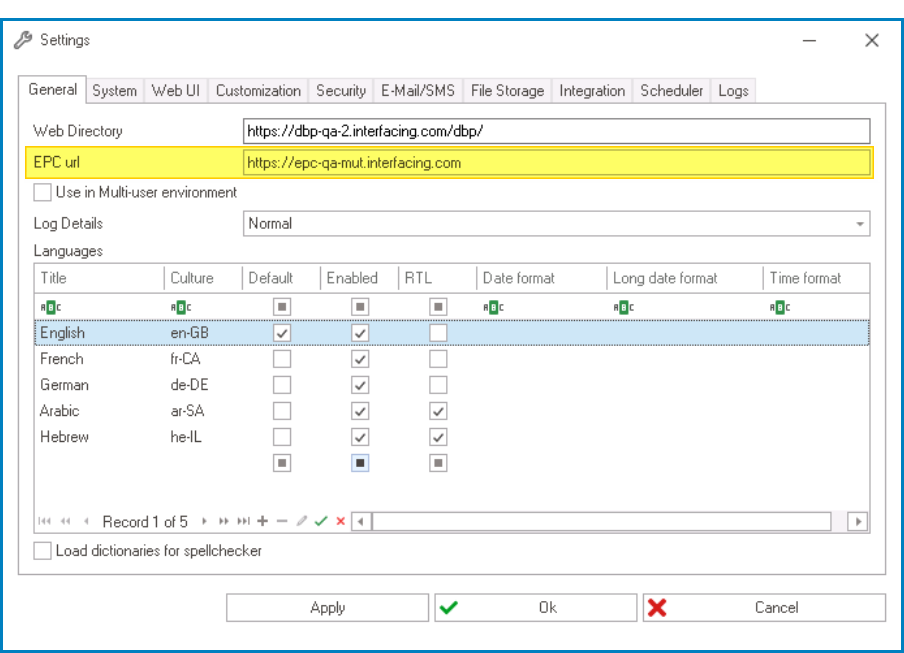Open the E-Mail/SMS tab
Image resolution: width=904 pixels, height=653 pixels.
418,90
